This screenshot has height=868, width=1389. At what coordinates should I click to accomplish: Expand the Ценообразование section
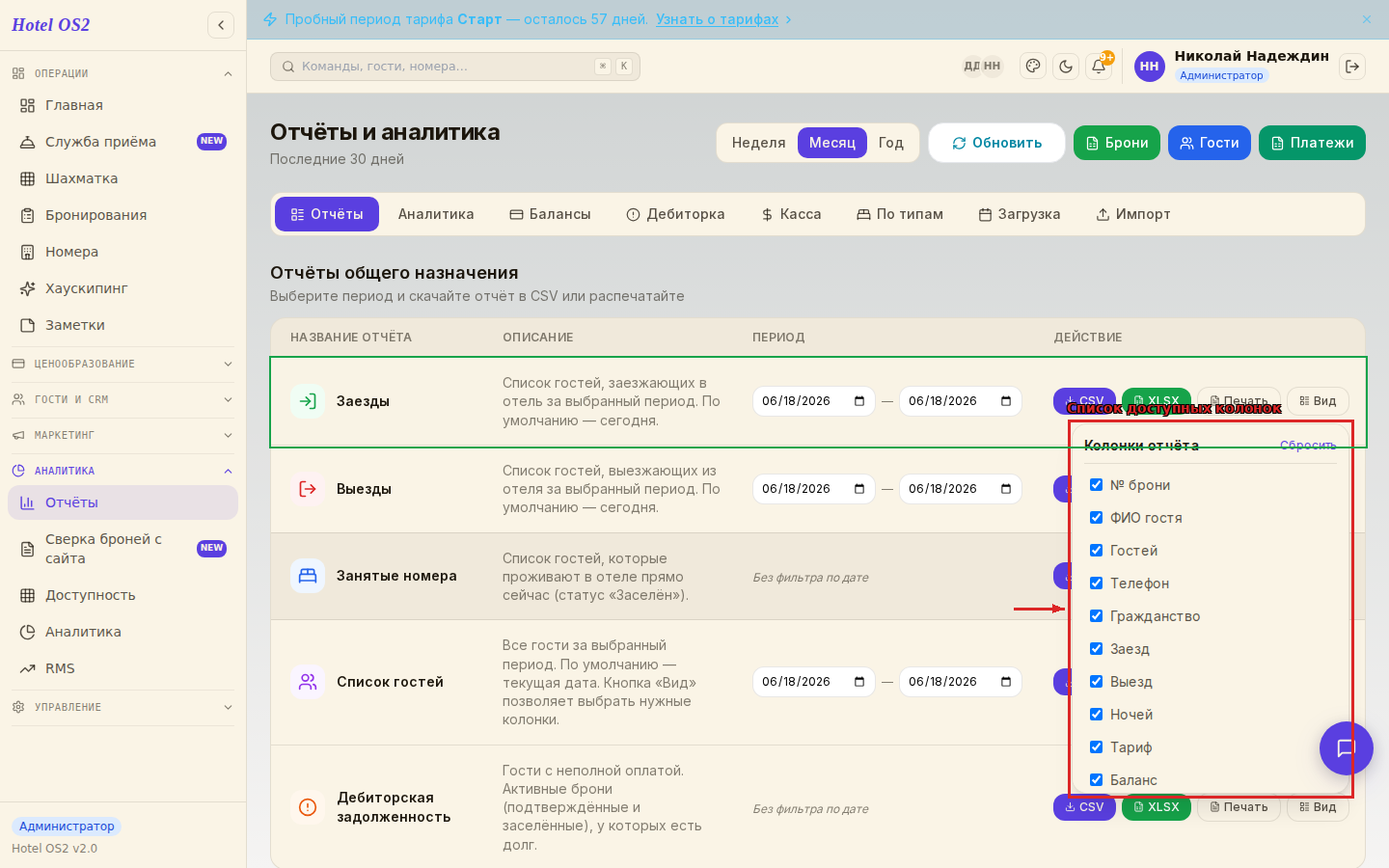point(123,364)
